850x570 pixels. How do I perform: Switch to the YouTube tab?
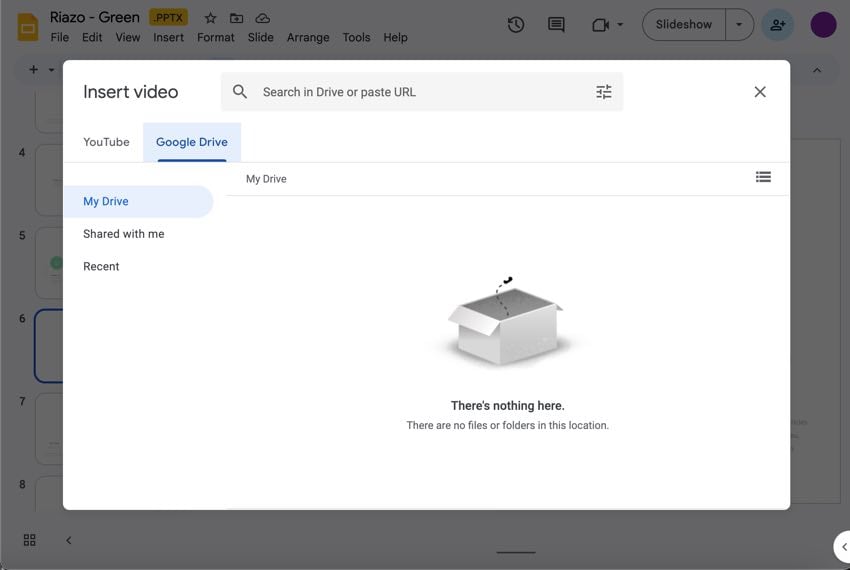pos(106,142)
